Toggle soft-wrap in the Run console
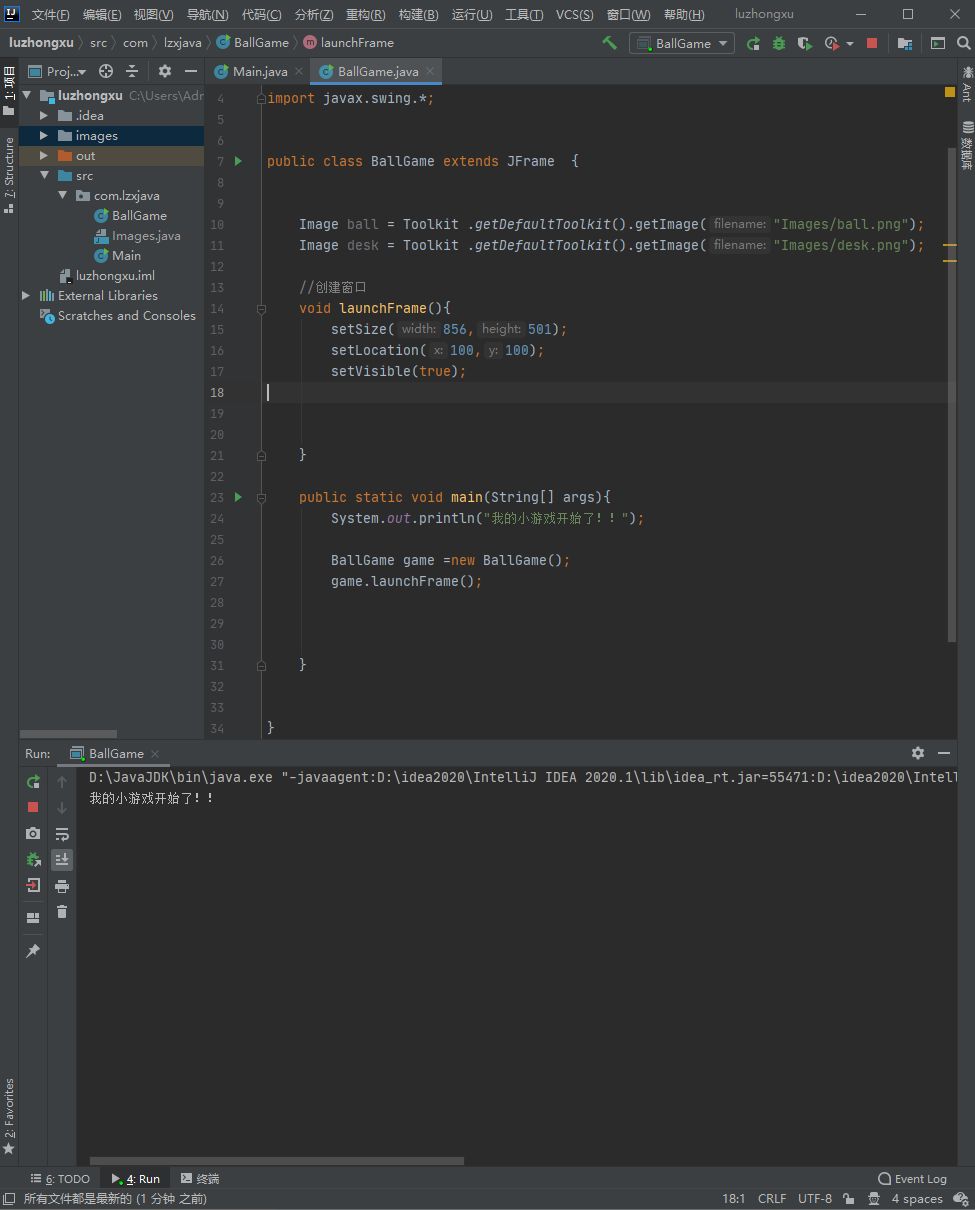This screenshot has width=975, height=1210. point(62,833)
